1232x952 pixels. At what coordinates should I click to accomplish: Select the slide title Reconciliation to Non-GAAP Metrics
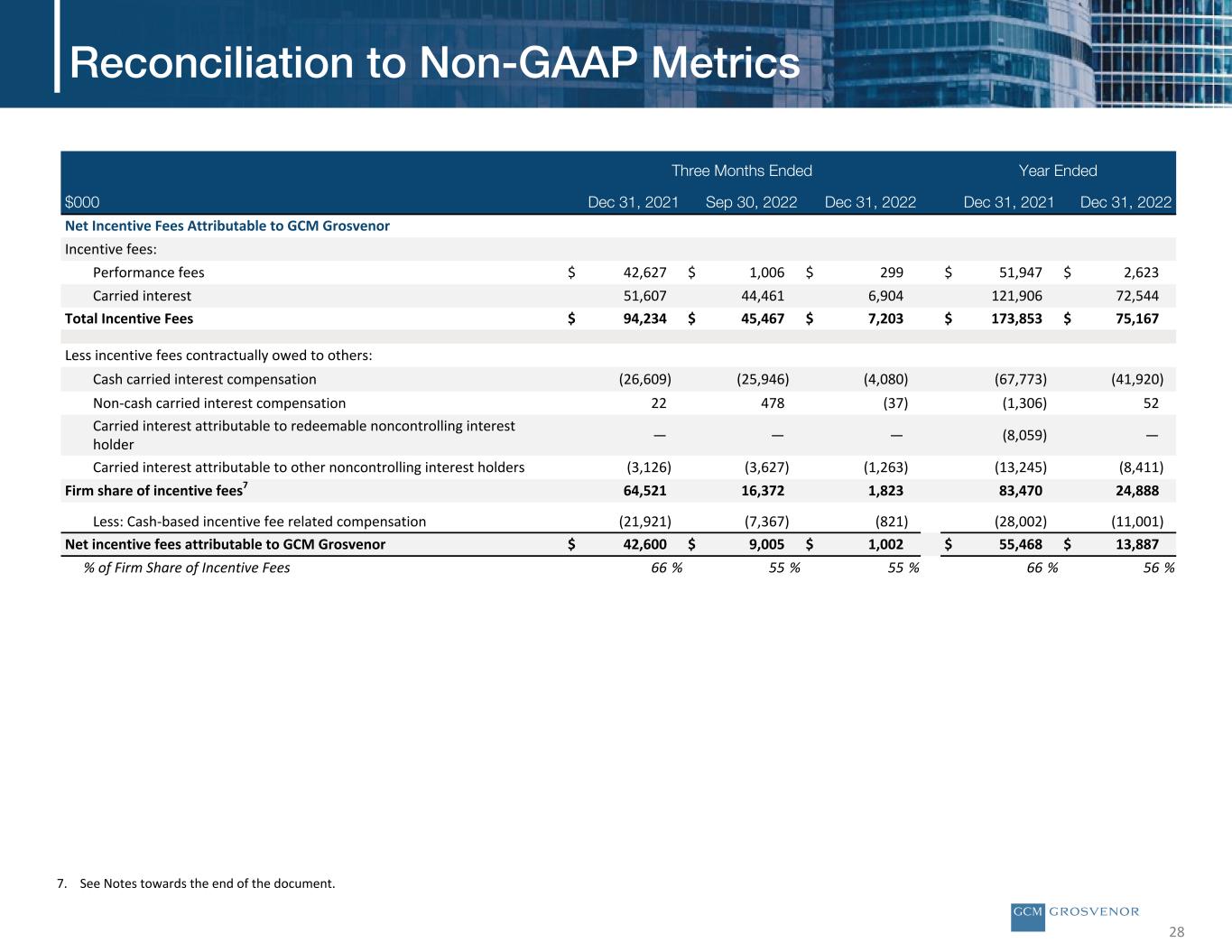click(x=434, y=63)
